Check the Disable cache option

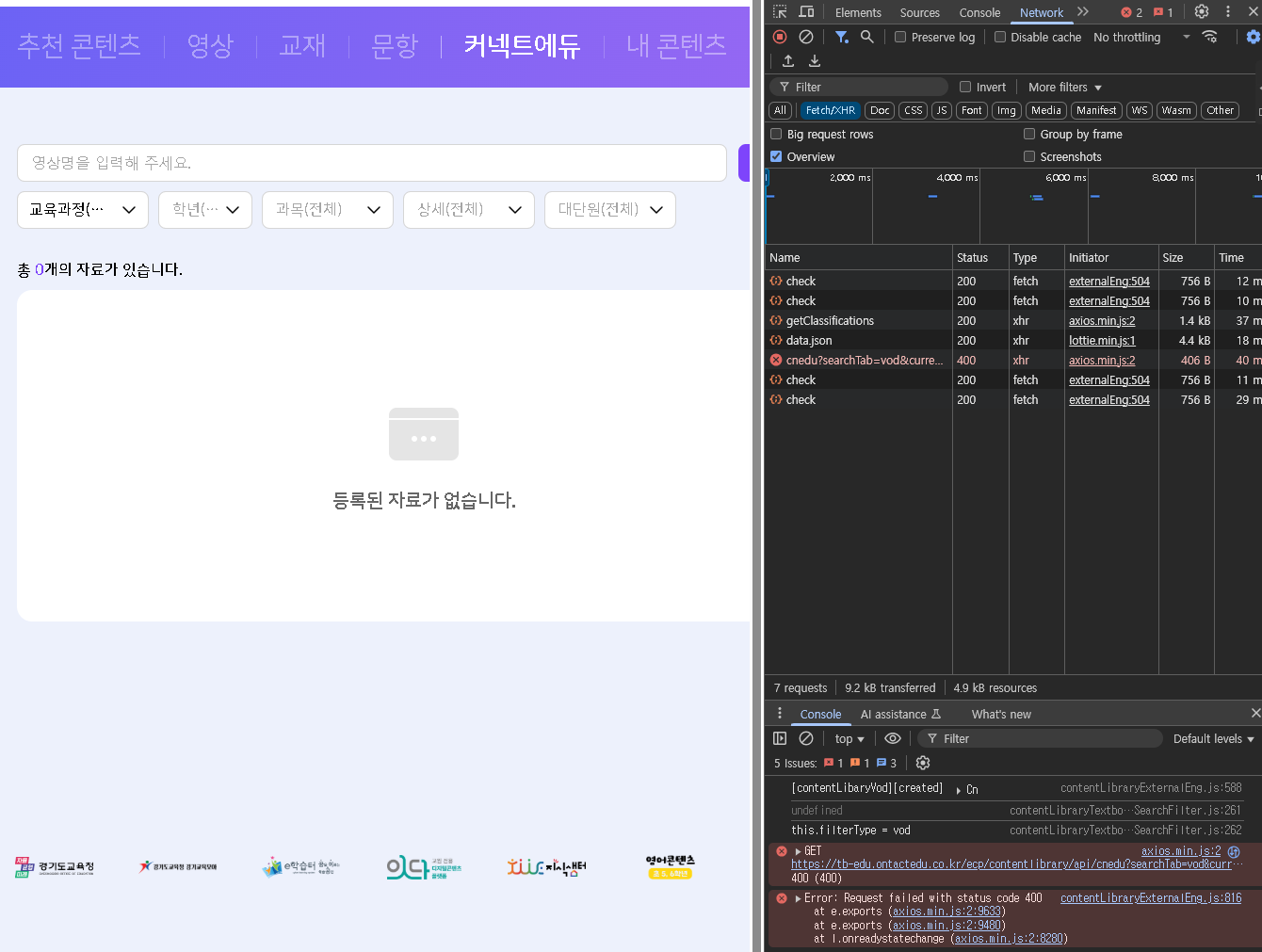click(1000, 38)
